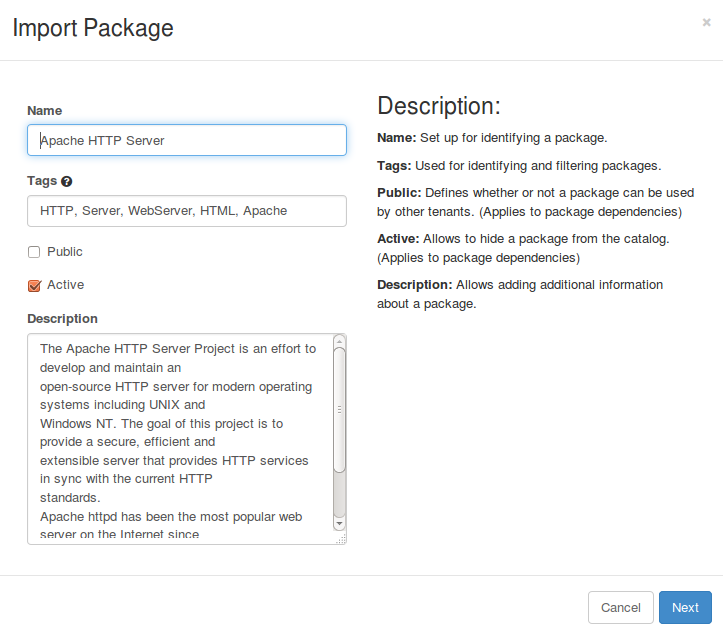Image resolution: width=723 pixels, height=635 pixels.
Task: Cancel the package import
Action: (620, 607)
